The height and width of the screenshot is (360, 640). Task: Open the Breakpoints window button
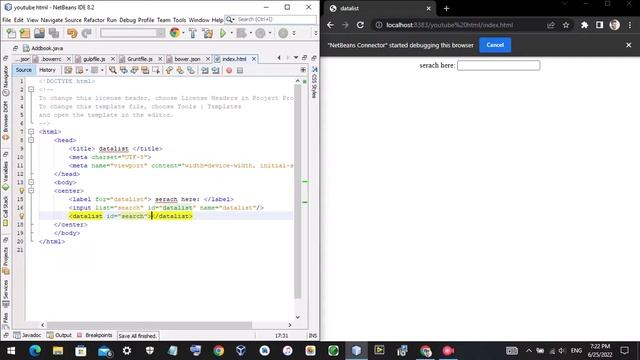95,335
